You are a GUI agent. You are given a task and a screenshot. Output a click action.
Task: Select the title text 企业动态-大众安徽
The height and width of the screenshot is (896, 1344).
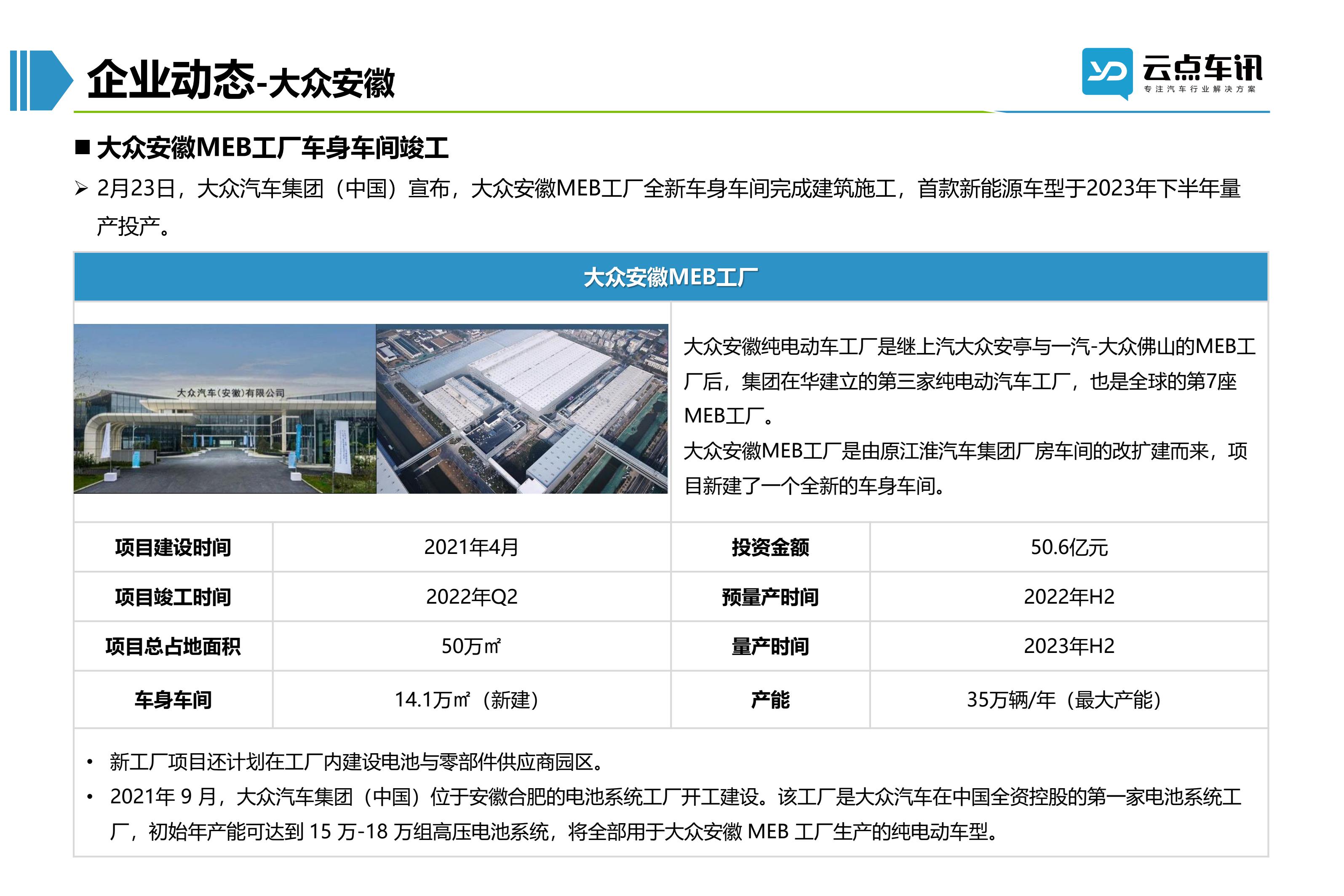click(x=240, y=80)
